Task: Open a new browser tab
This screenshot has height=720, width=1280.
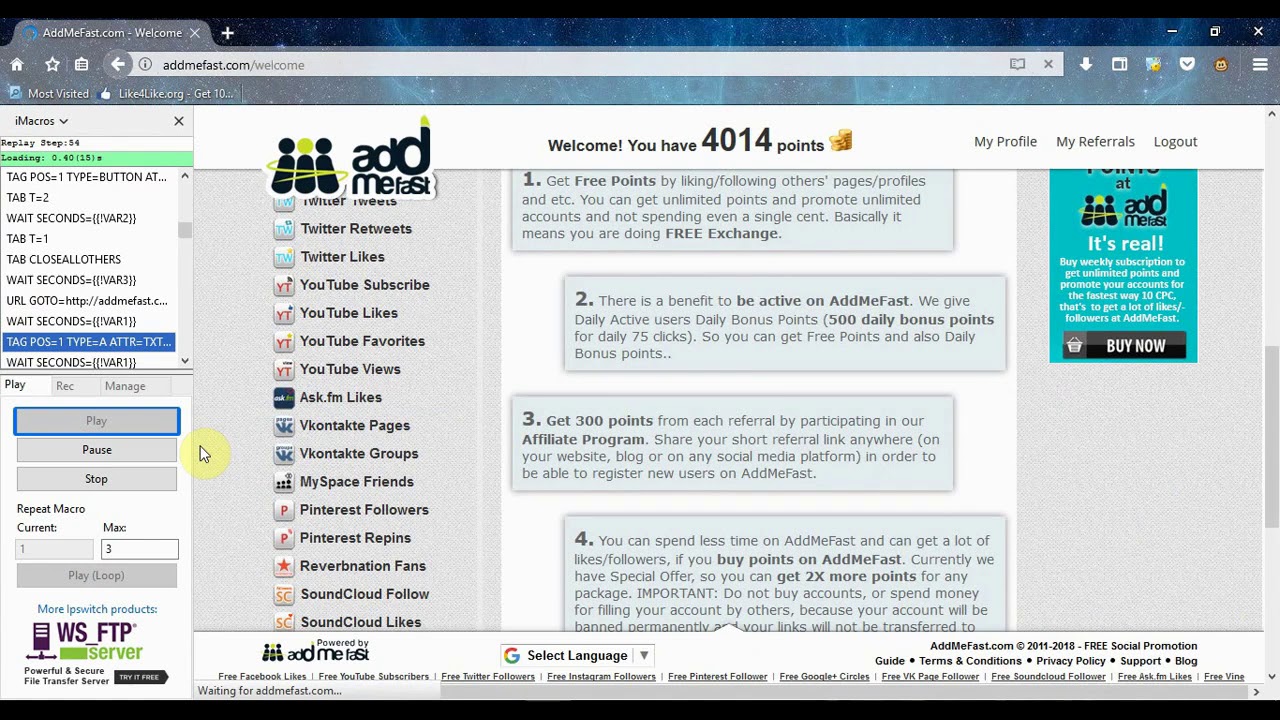Action: pos(227,33)
